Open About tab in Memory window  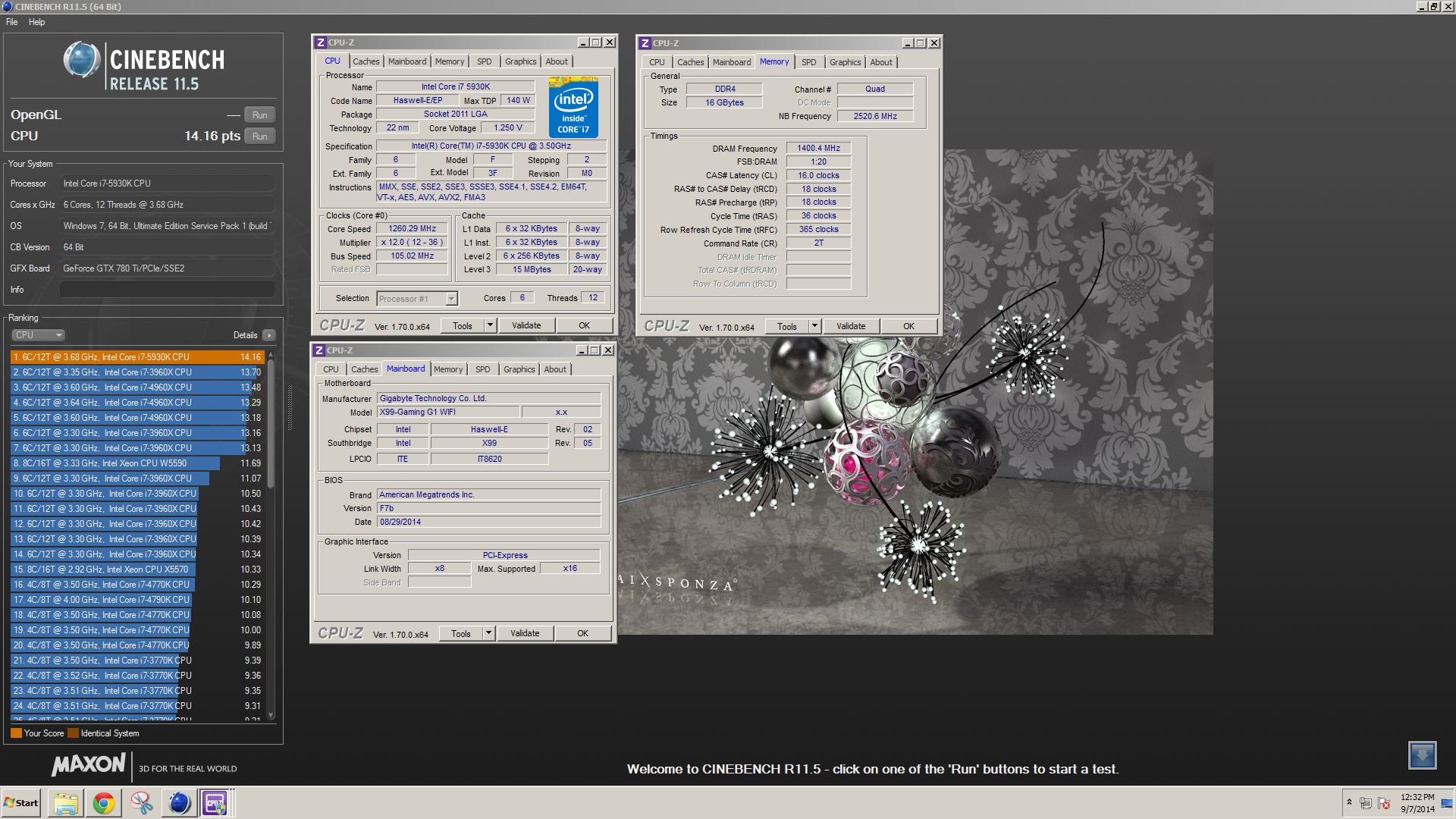pos(881,62)
